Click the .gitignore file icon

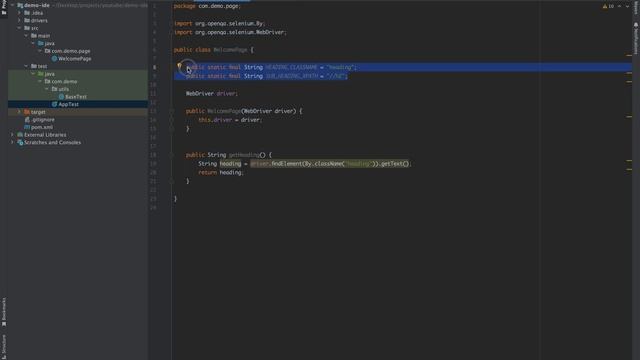click(x=27, y=120)
